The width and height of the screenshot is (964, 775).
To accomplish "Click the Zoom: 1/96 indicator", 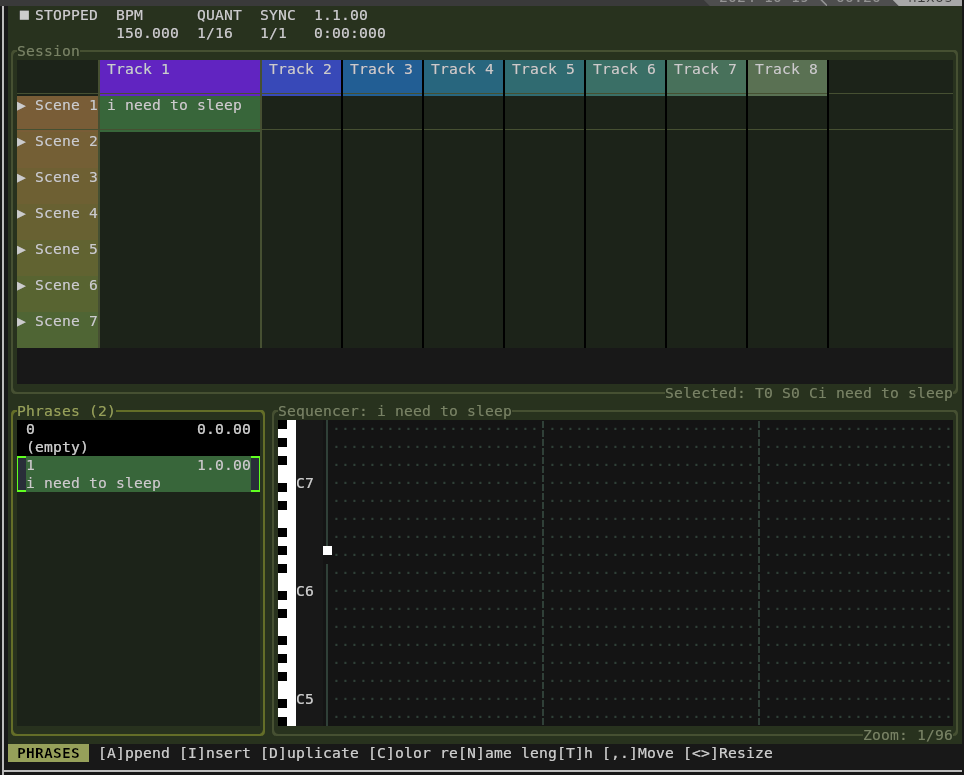I will pos(908,735).
